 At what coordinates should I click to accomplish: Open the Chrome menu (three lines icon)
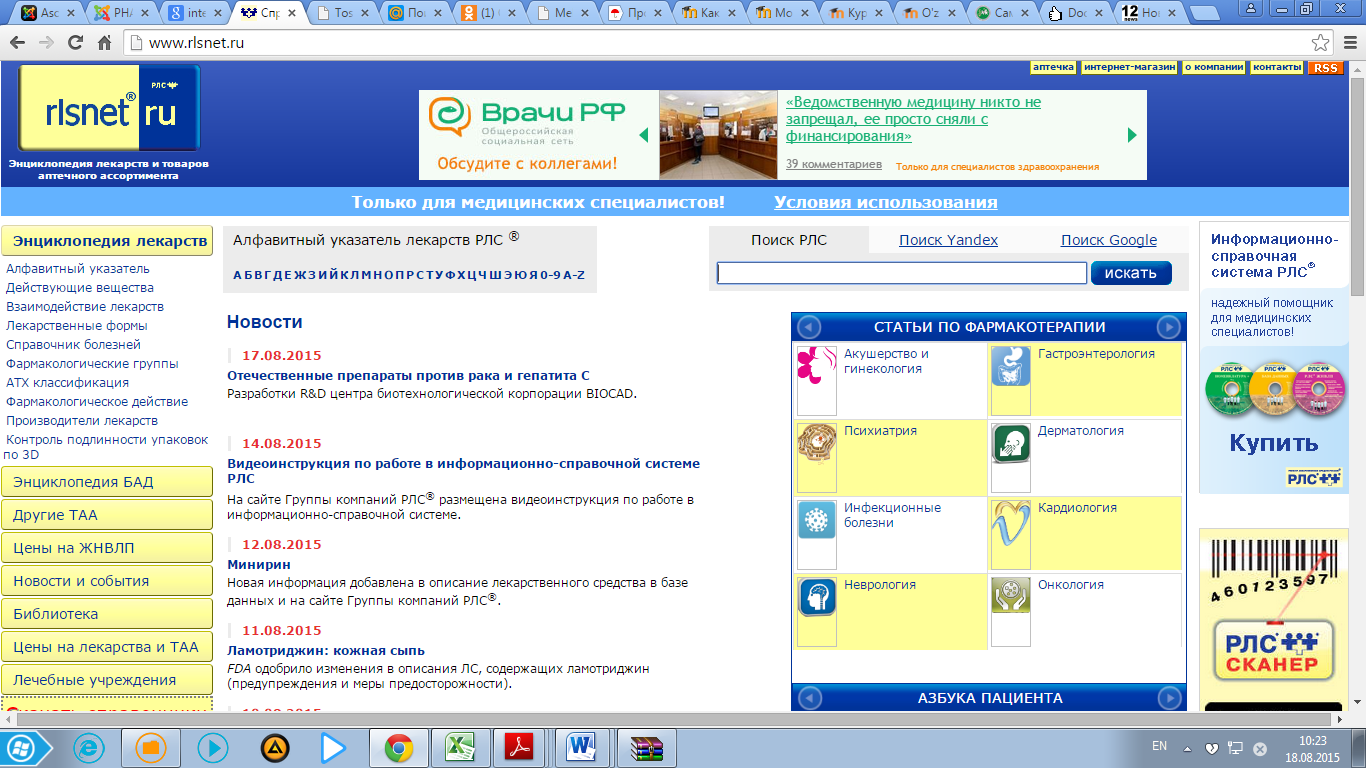click(x=1349, y=43)
